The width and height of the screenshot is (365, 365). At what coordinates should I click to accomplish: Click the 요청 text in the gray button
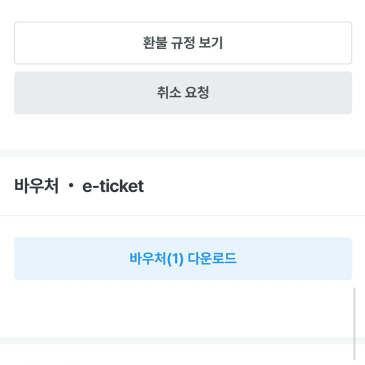click(x=197, y=93)
